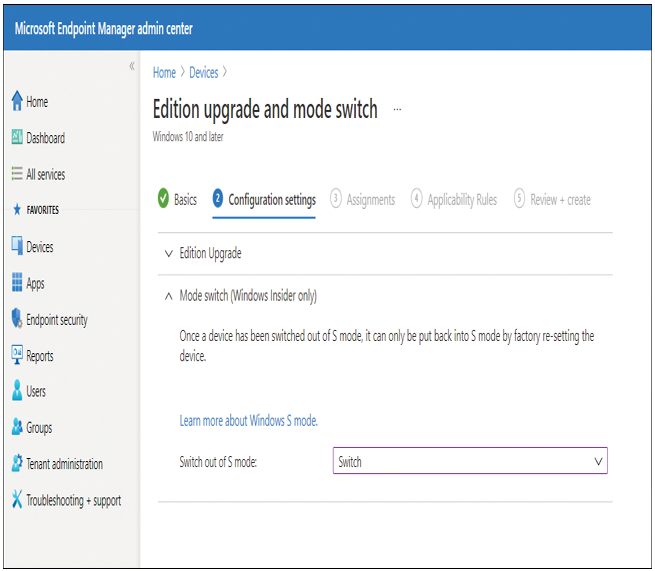Open the Switch out of S mode dropdown
655x571 pixels.
point(470,461)
